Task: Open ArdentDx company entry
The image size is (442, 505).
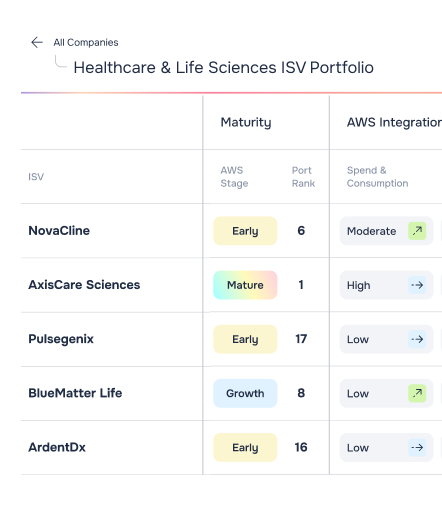Action: pyautogui.click(x=57, y=447)
